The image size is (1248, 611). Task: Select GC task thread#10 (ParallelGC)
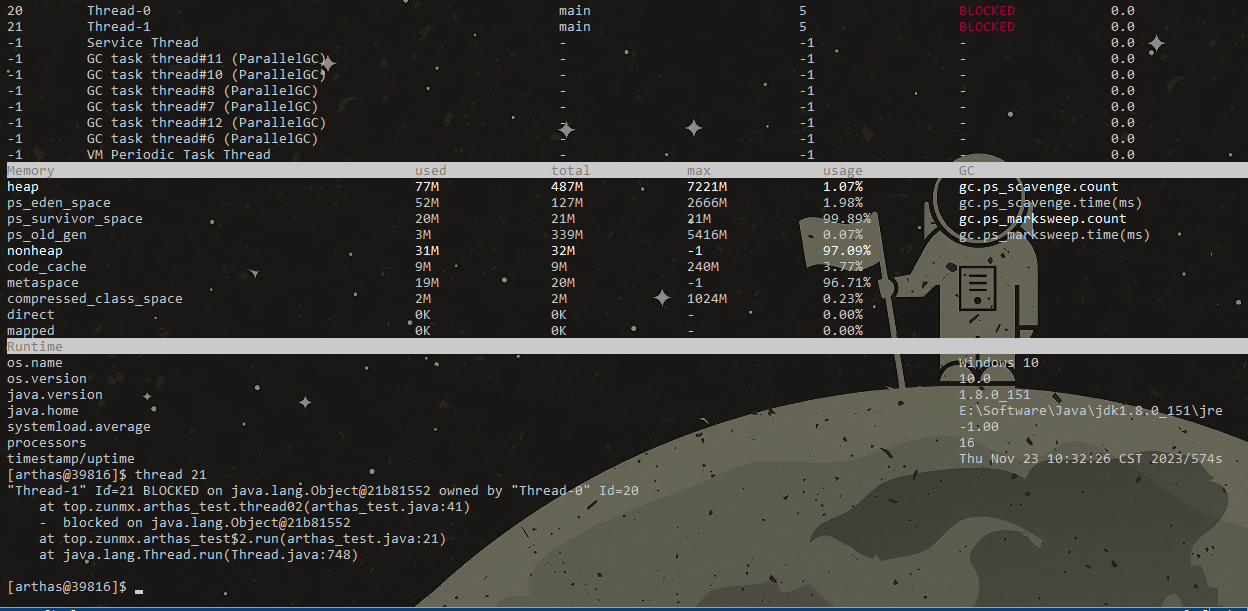(x=207, y=75)
